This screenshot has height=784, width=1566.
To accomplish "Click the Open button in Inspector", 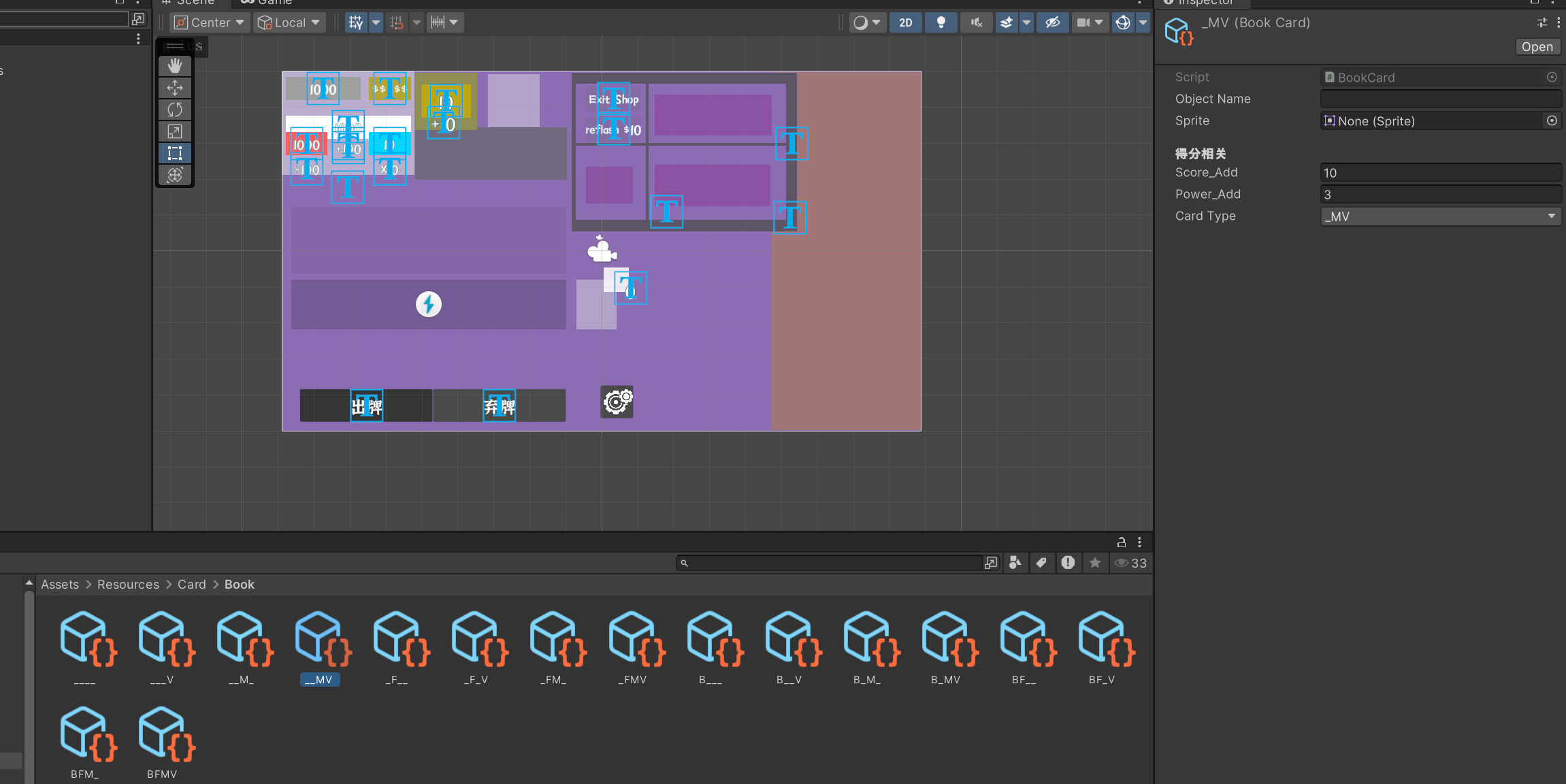I will (1537, 47).
